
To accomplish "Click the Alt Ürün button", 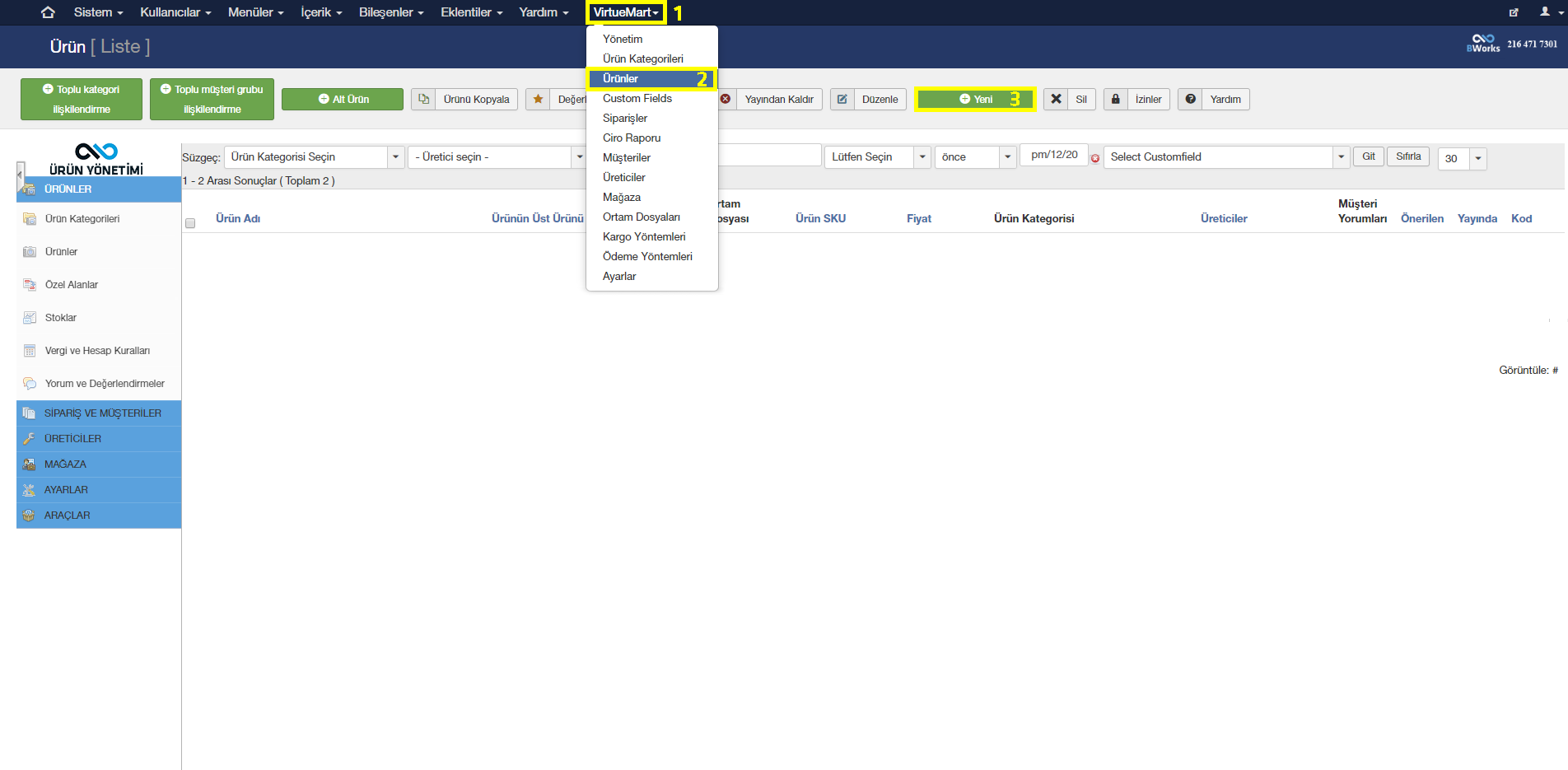I will click(x=343, y=99).
